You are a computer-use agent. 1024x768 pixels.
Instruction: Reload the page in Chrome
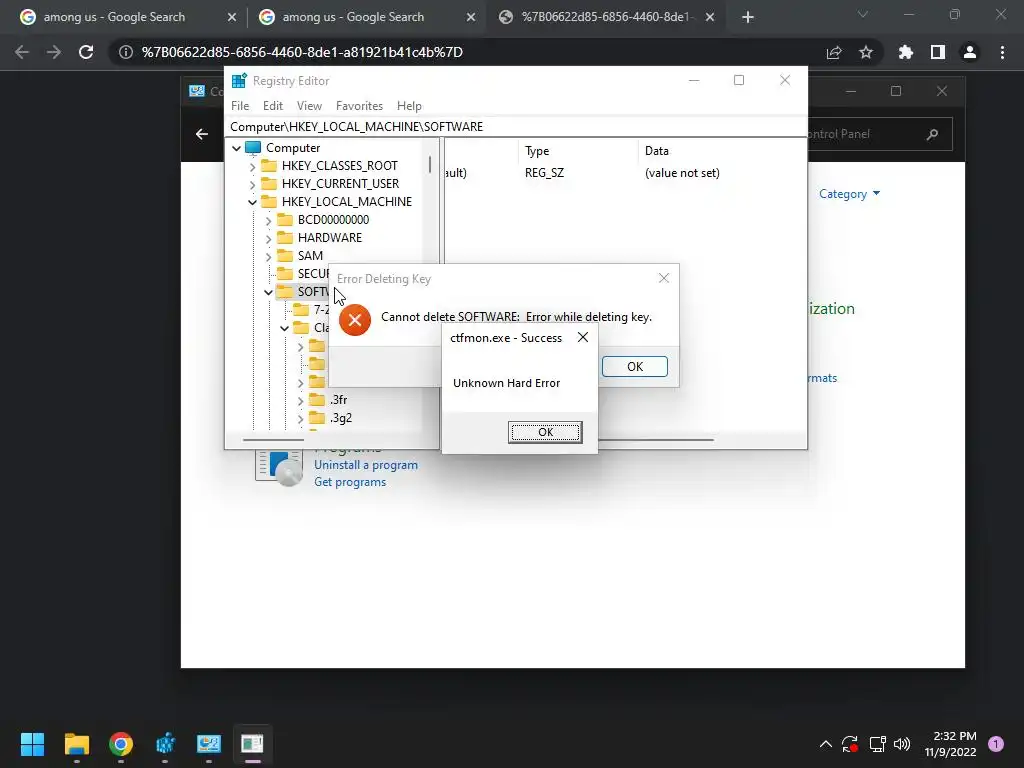[86, 52]
